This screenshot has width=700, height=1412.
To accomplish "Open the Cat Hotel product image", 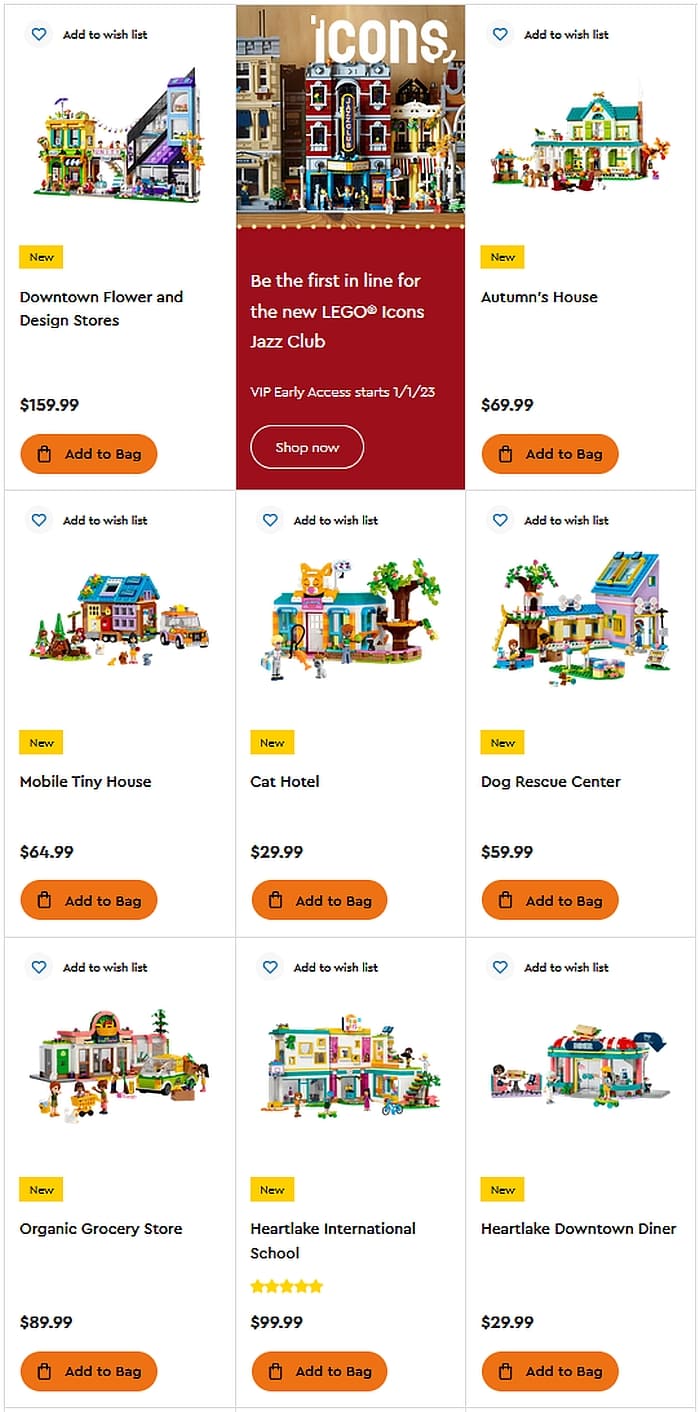I will pyautogui.click(x=350, y=620).
